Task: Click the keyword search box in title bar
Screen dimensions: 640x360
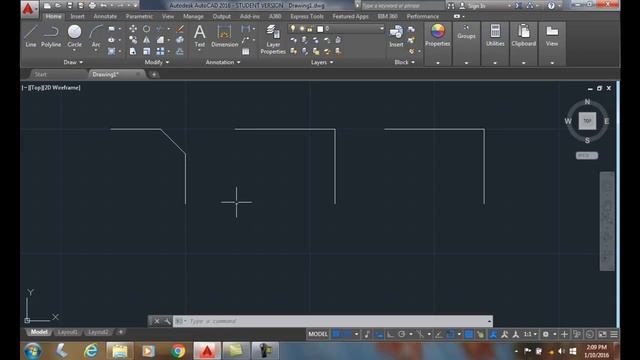Action: (402, 6)
